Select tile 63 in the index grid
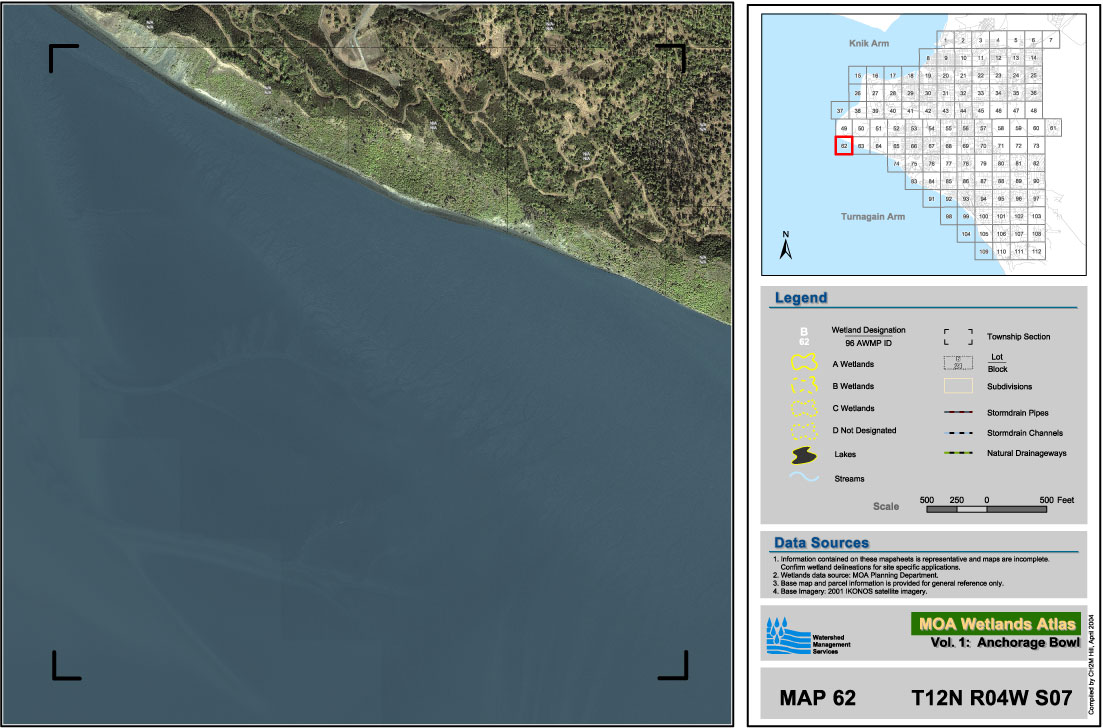This screenshot has width=1103, height=728. (x=861, y=146)
